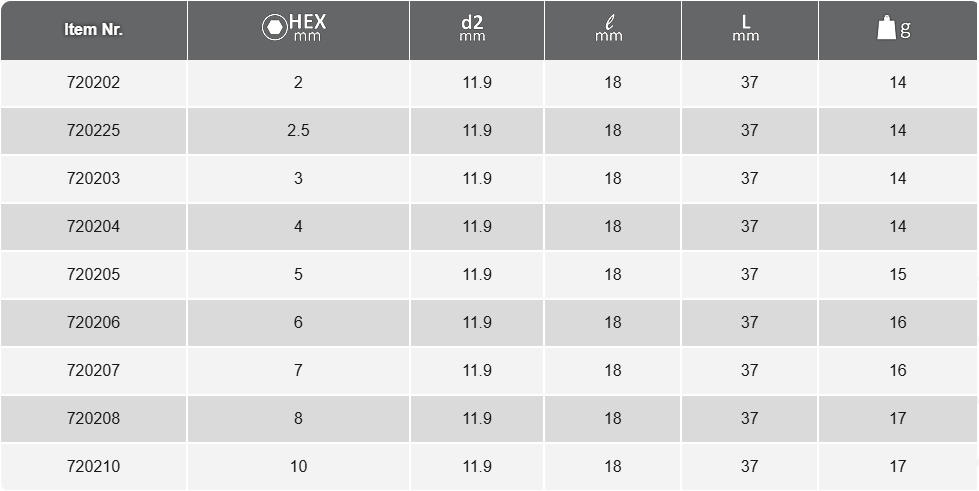The width and height of the screenshot is (979, 491).
Task: Select item number 720225
Action: [94, 131]
